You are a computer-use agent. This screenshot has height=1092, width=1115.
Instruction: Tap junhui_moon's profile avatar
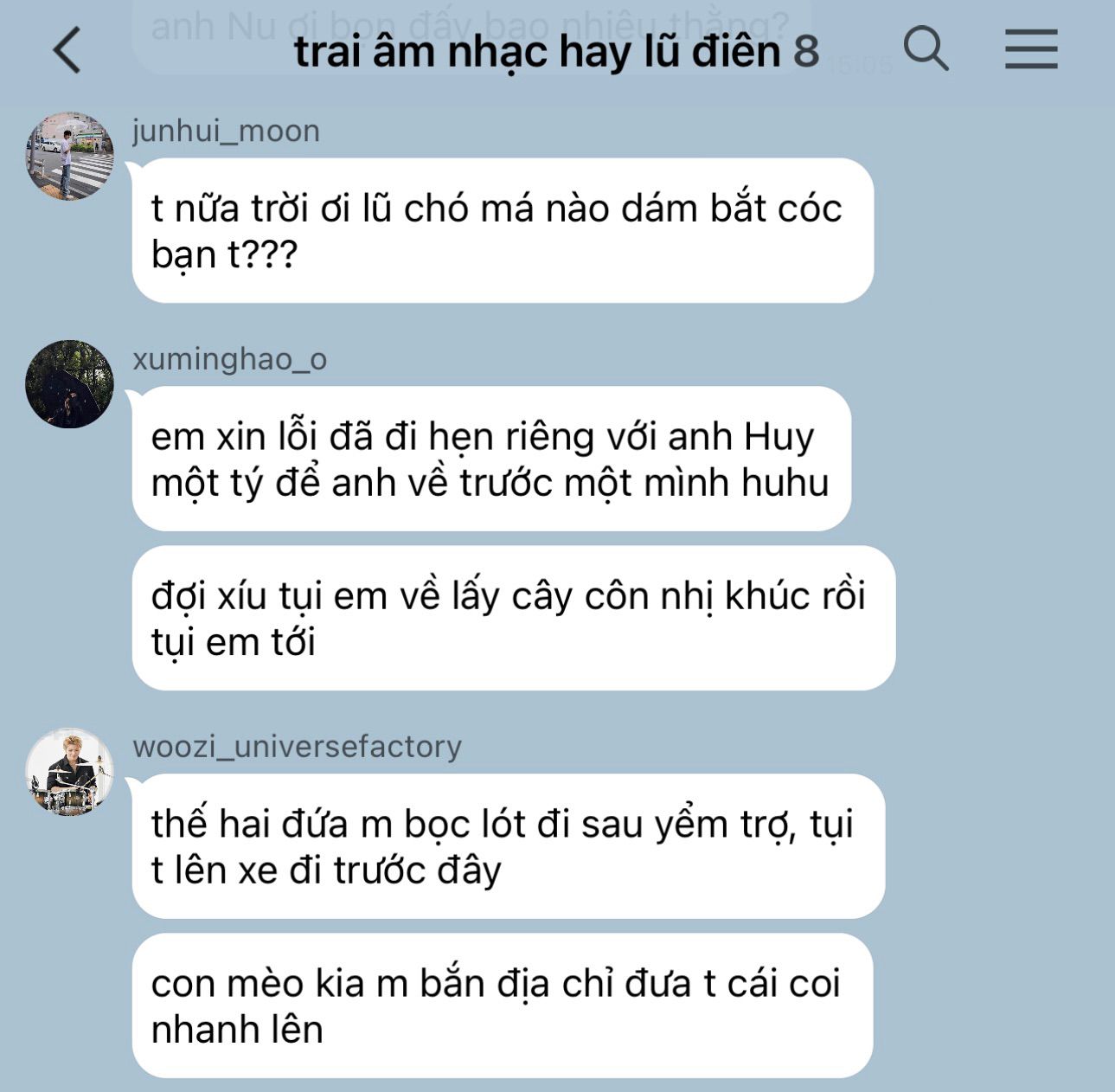pos(70,157)
